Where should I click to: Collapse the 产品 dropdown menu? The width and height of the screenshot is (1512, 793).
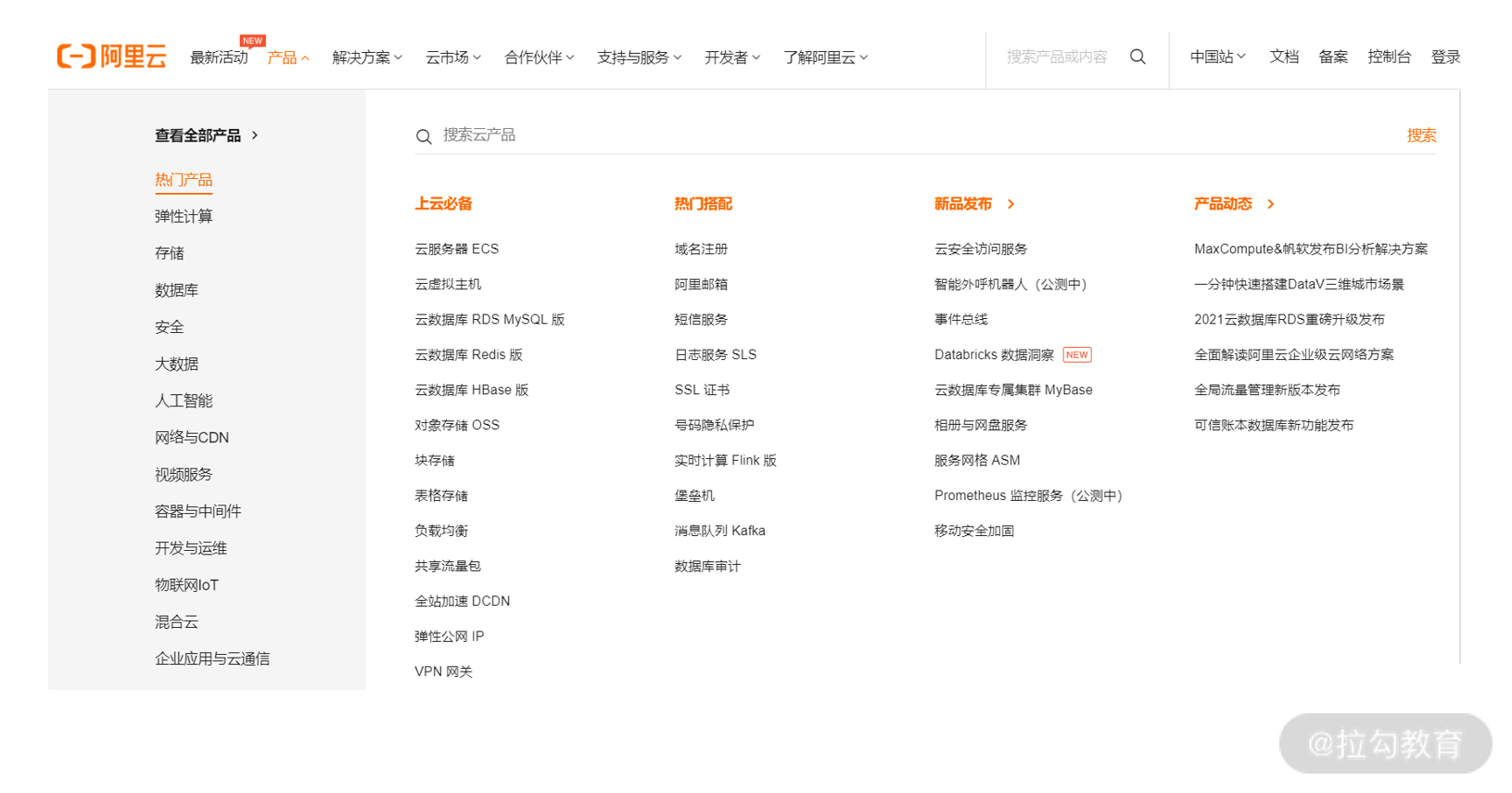pyautogui.click(x=287, y=58)
